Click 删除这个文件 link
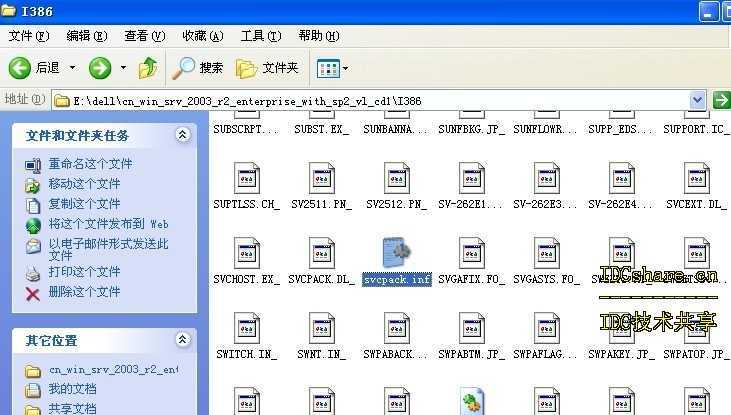Screen dimensions: 731x415 (x=84, y=292)
